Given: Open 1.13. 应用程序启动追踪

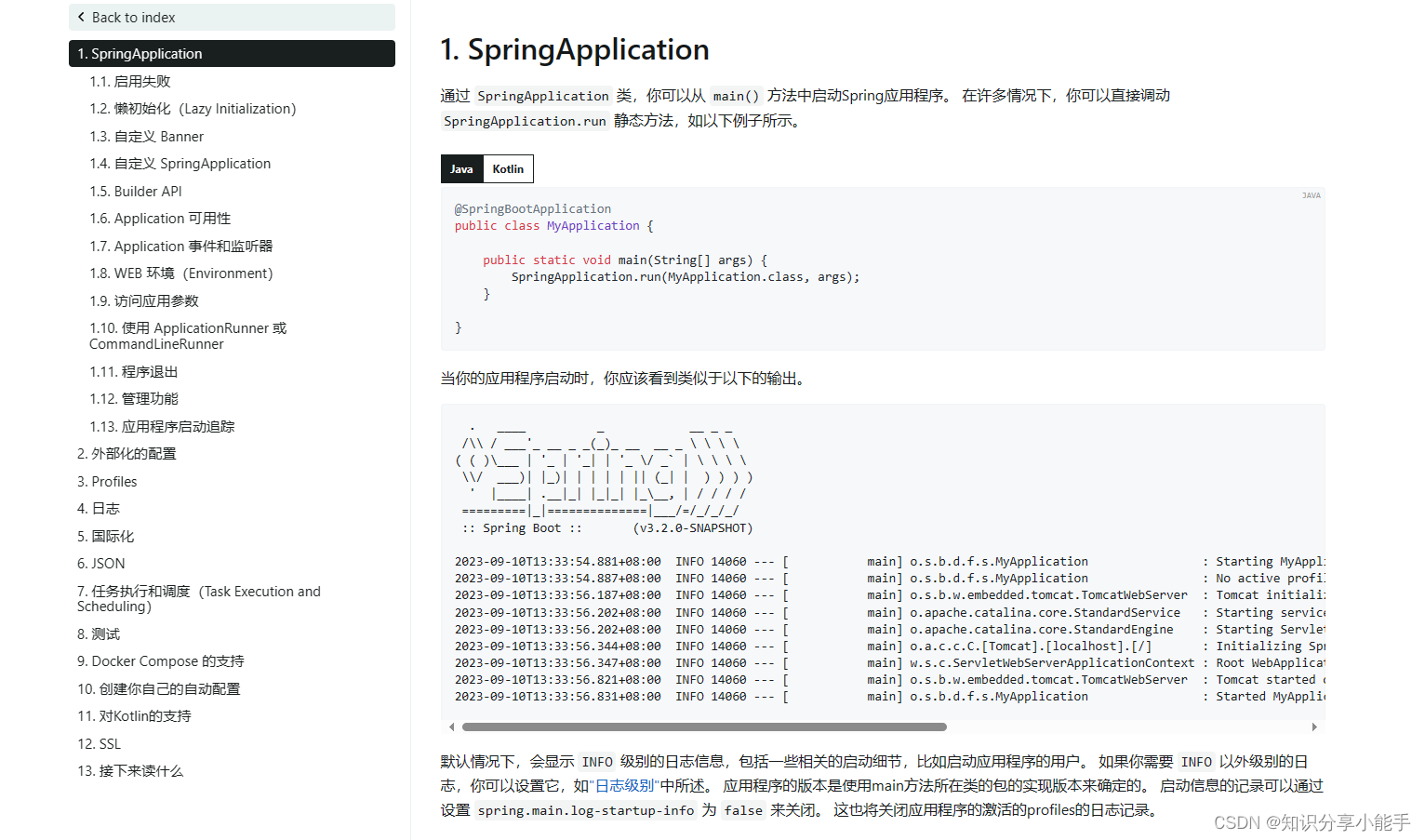Looking at the screenshot, I should coord(162,427).
